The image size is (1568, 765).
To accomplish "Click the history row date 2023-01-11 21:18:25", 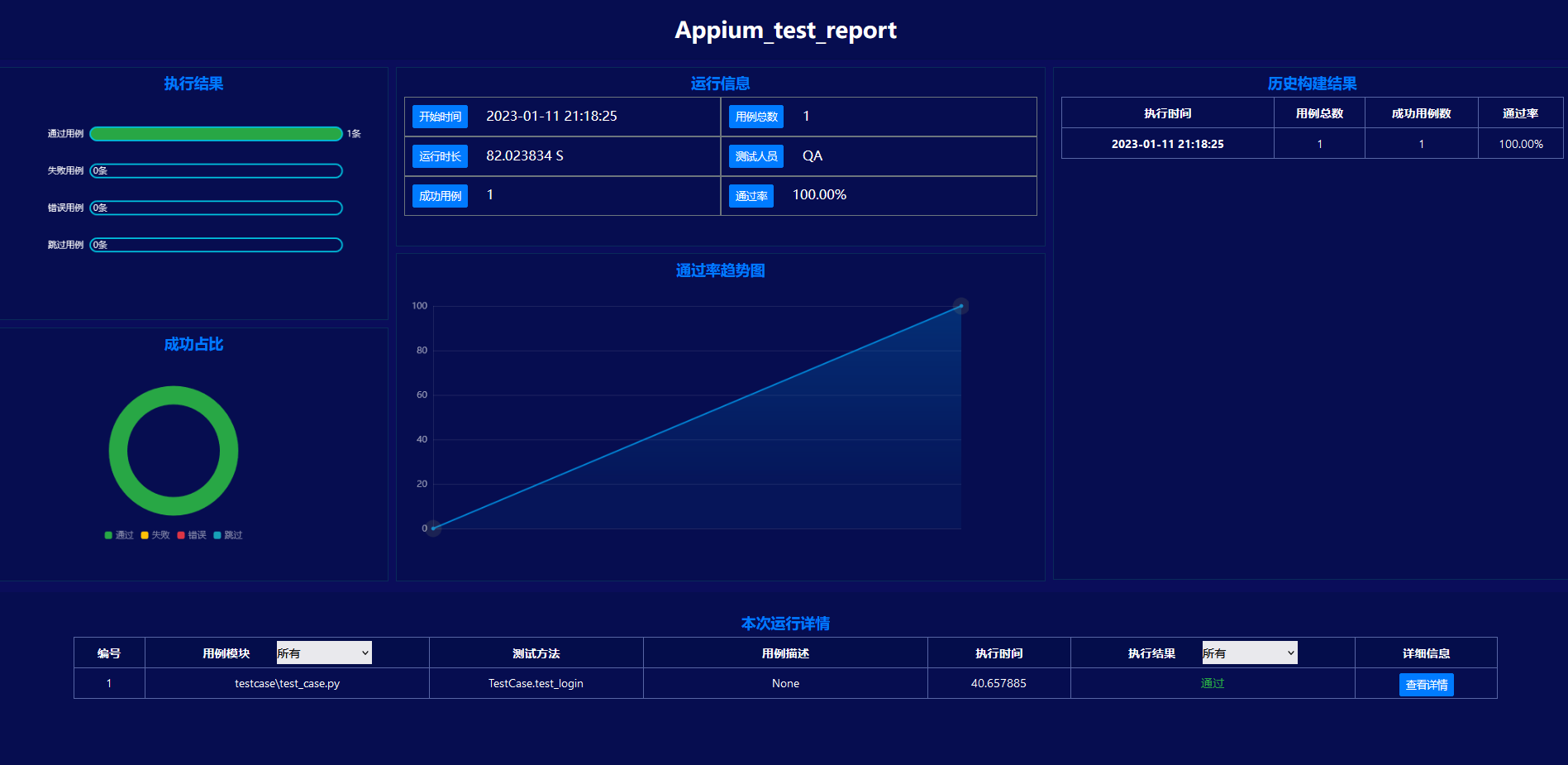I will point(1167,144).
